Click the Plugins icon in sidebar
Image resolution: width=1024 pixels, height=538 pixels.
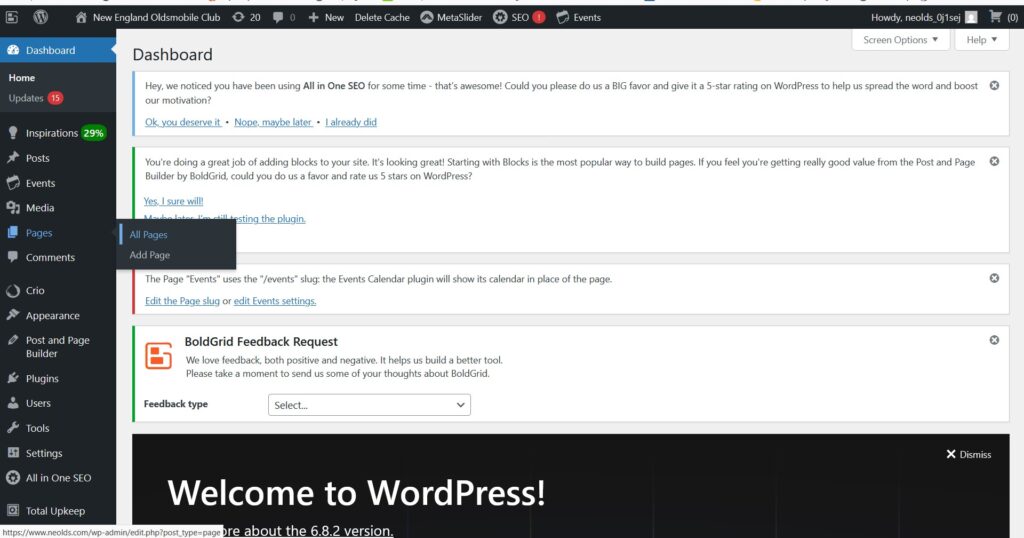[13, 379]
